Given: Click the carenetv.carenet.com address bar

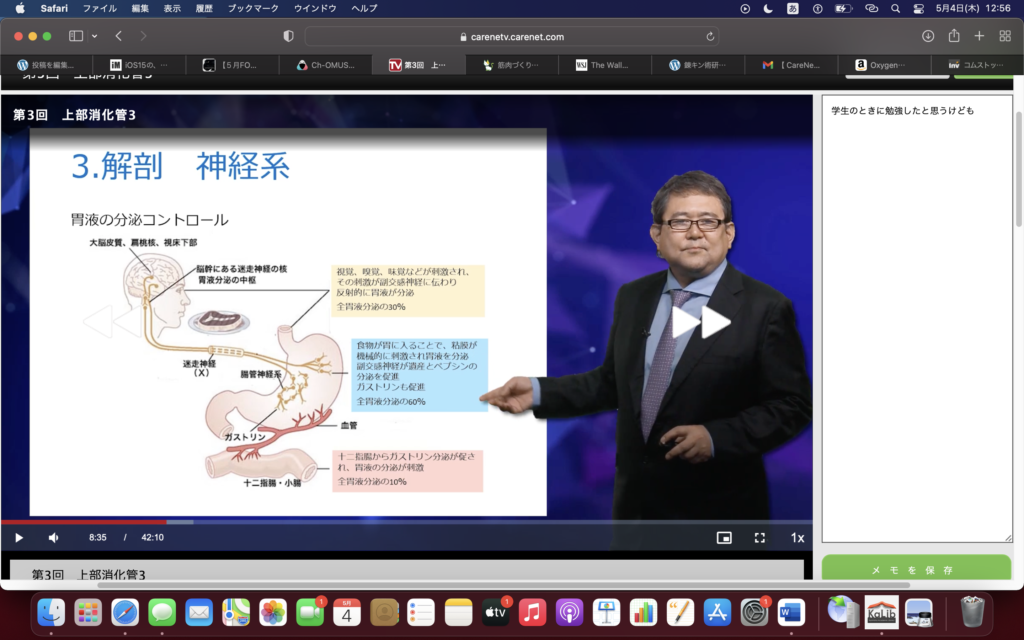Looking at the screenshot, I should [510, 36].
